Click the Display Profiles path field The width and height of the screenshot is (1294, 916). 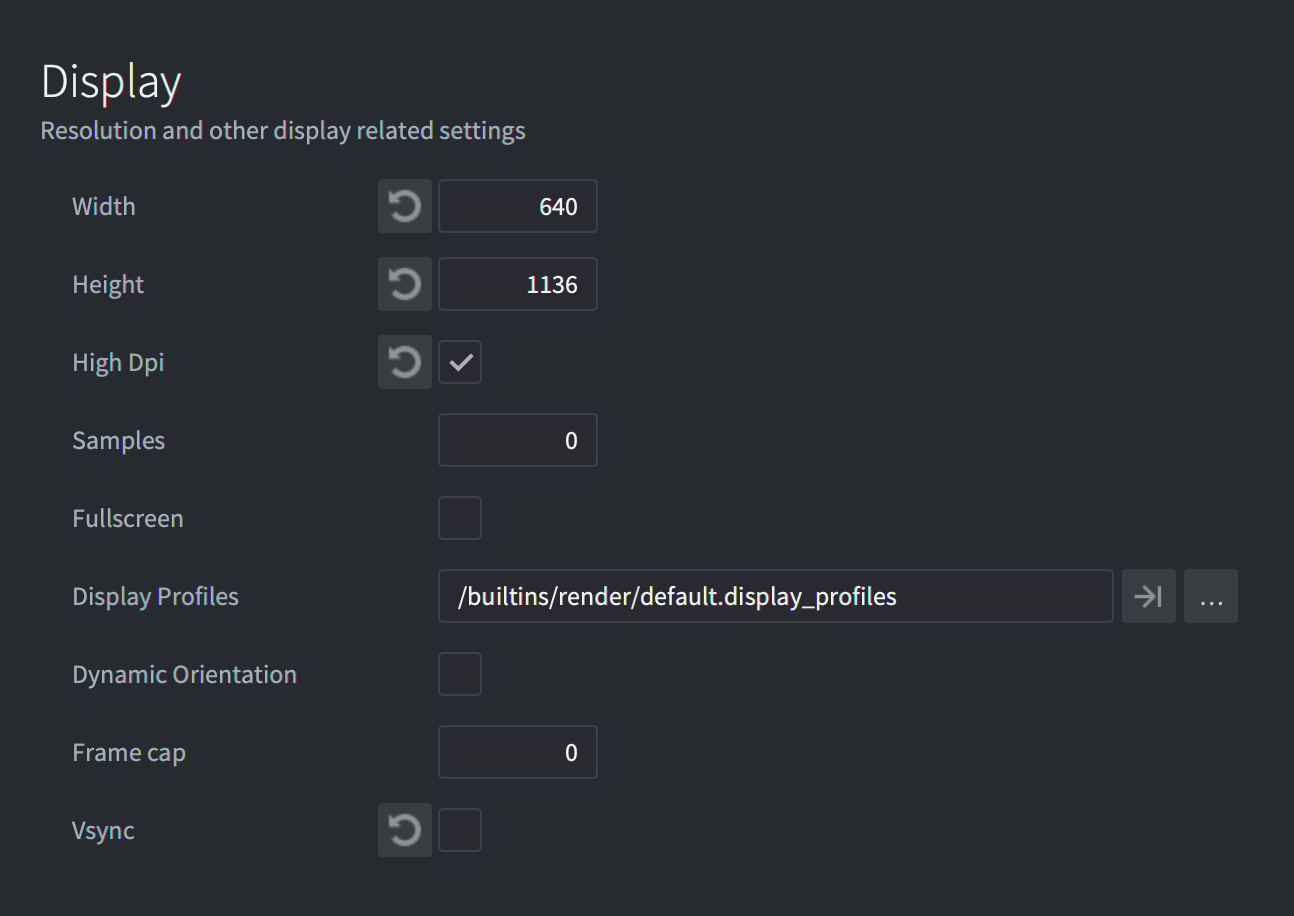pyautogui.click(x=775, y=597)
